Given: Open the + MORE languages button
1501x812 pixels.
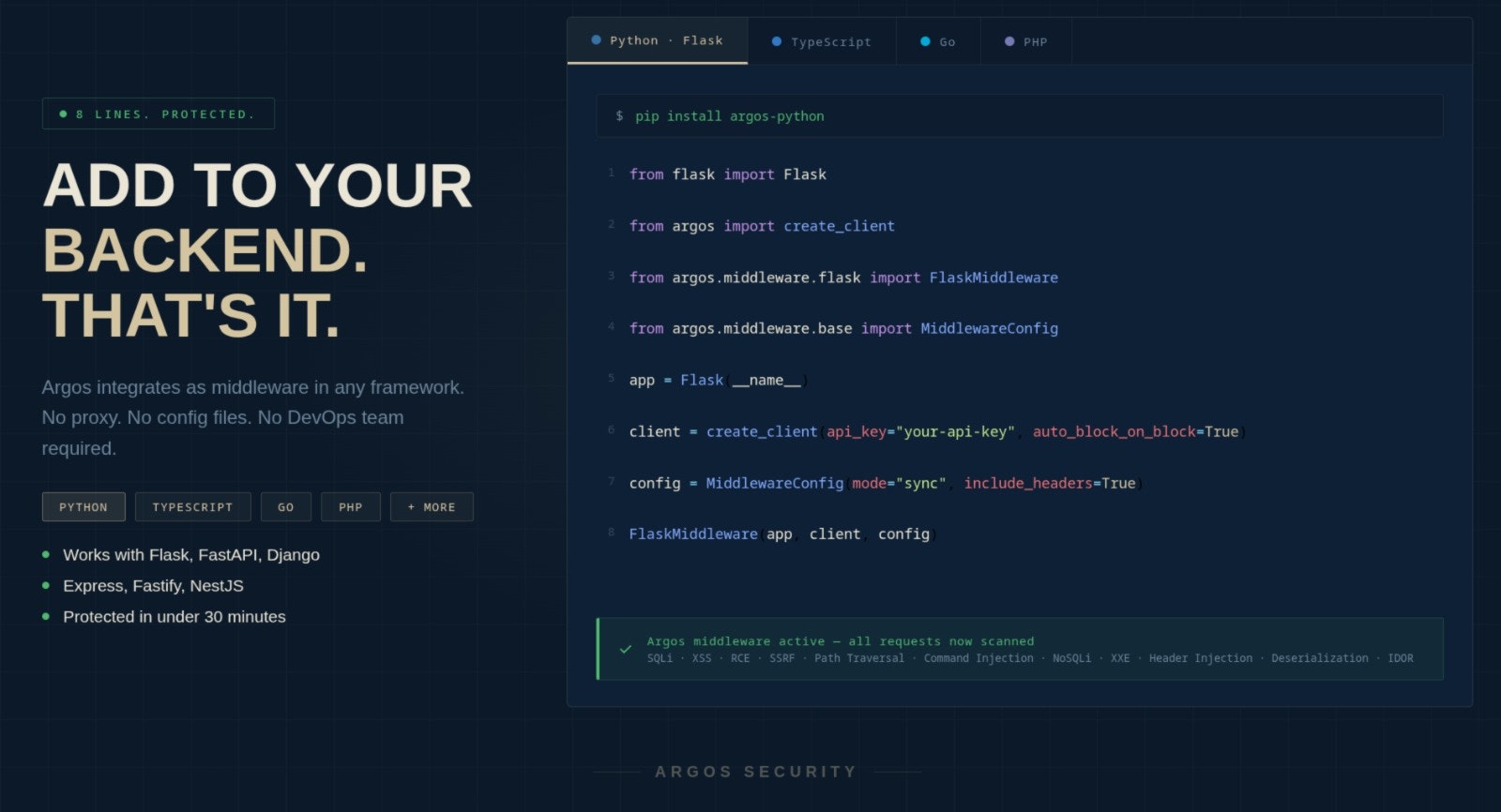Looking at the screenshot, I should (x=432, y=507).
